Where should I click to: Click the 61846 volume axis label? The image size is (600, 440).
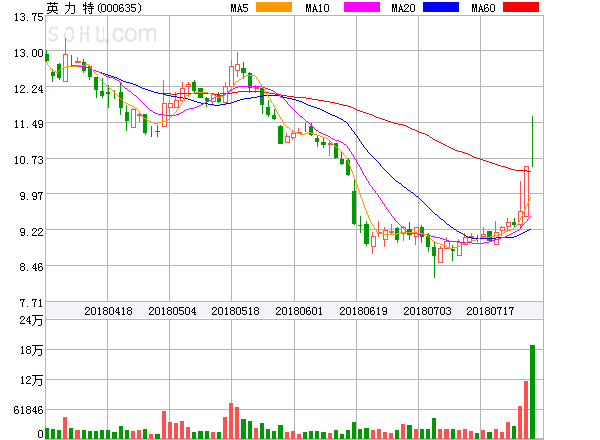tap(29, 410)
